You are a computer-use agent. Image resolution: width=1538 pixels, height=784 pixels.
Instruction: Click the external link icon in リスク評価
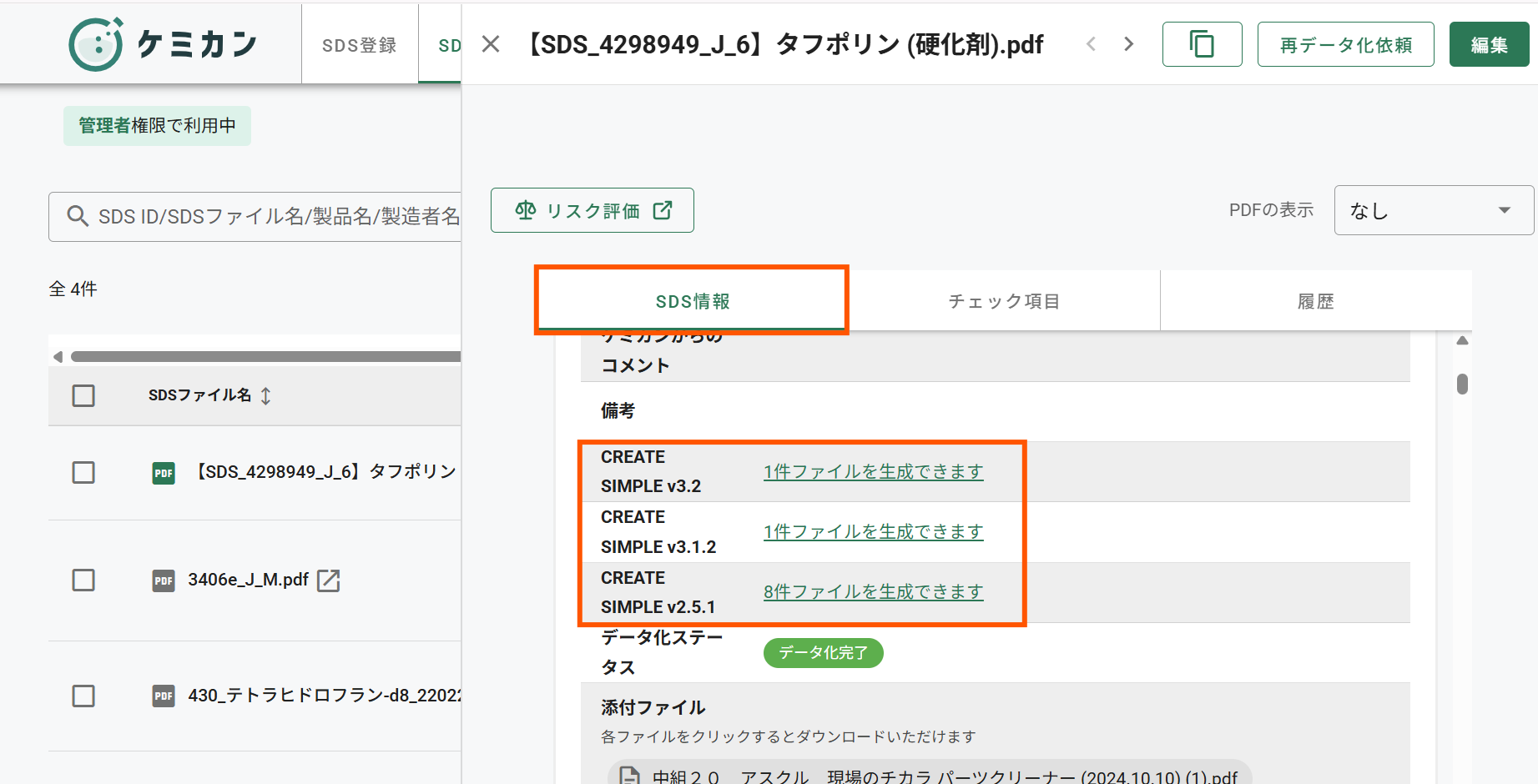pyautogui.click(x=663, y=210)
